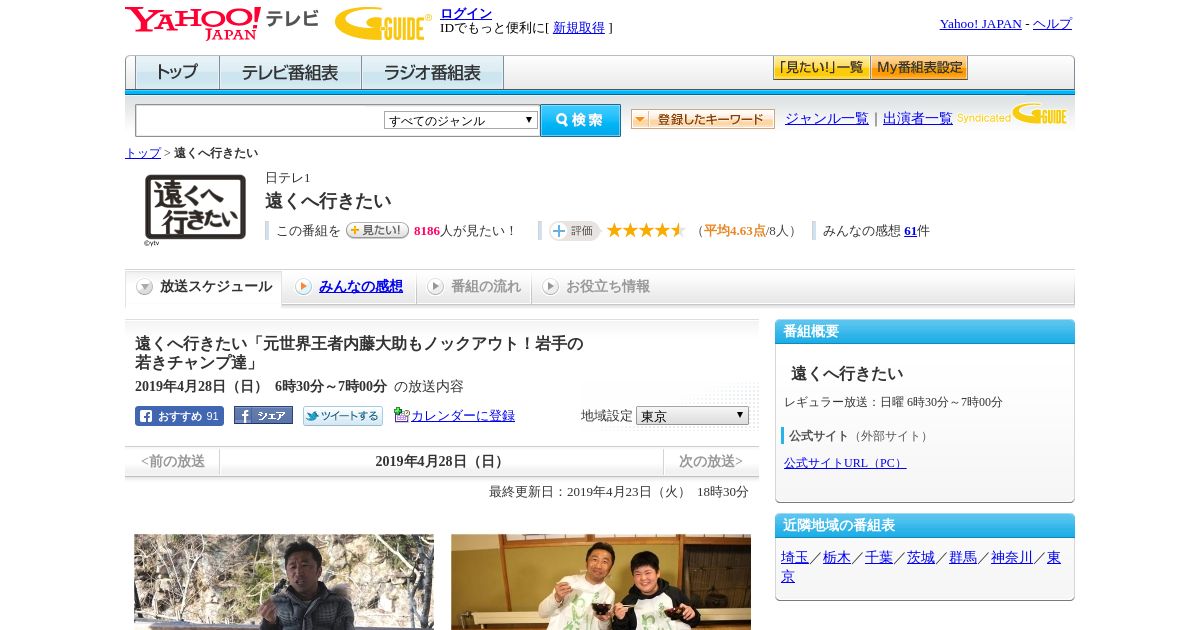
Task: Open the 地域設定 東京 region dropdown
Action: [x=692, y=416]
